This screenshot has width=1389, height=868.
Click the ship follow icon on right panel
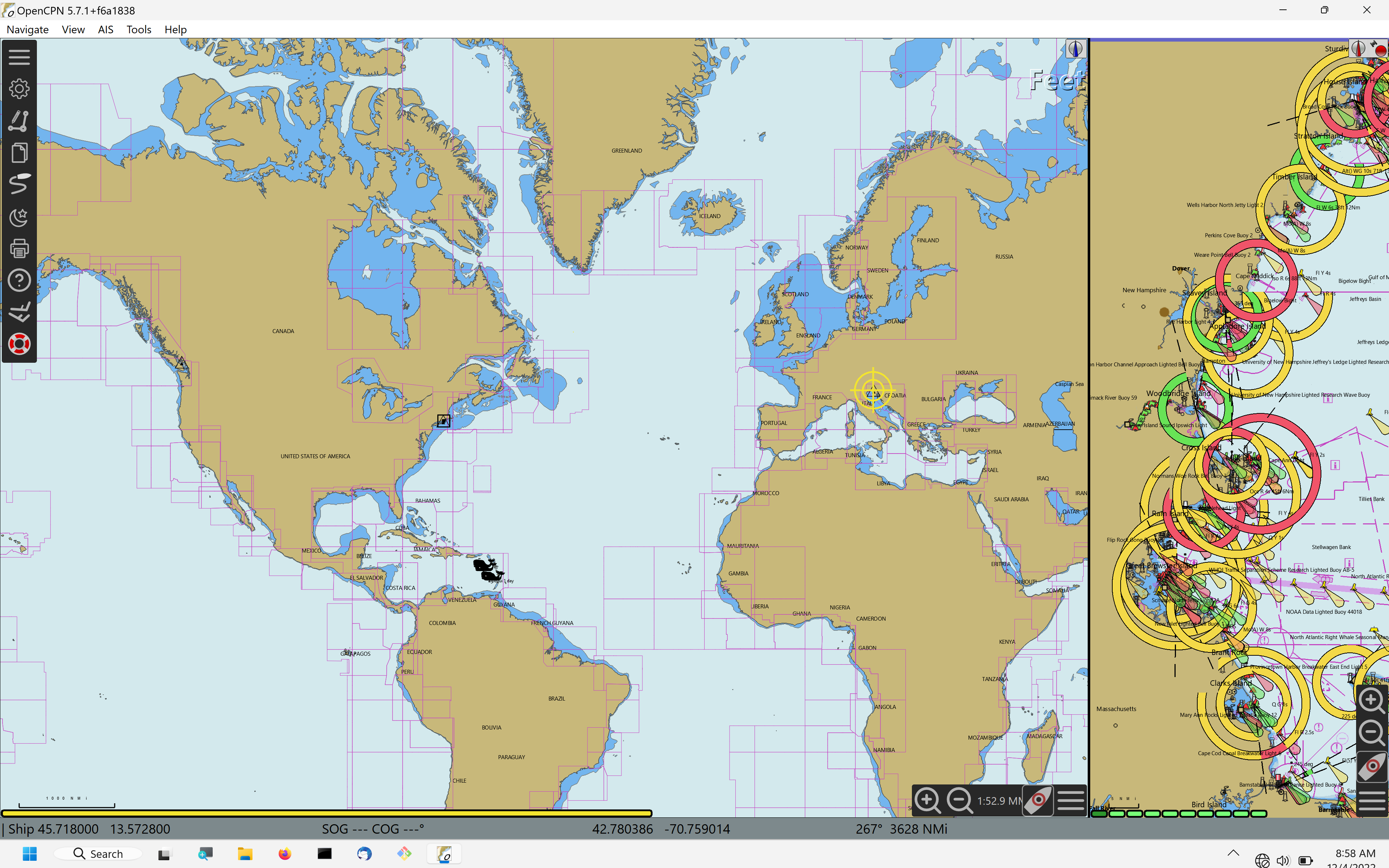(1372, 766)
